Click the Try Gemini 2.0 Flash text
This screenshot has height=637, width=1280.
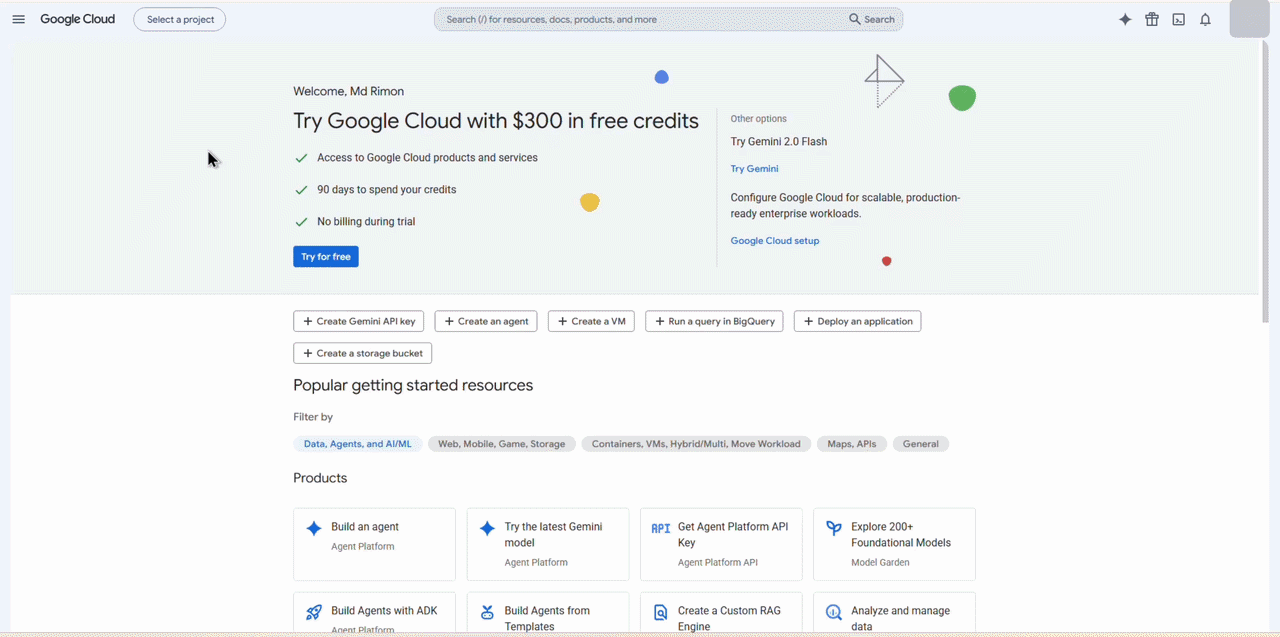(779, 142)
